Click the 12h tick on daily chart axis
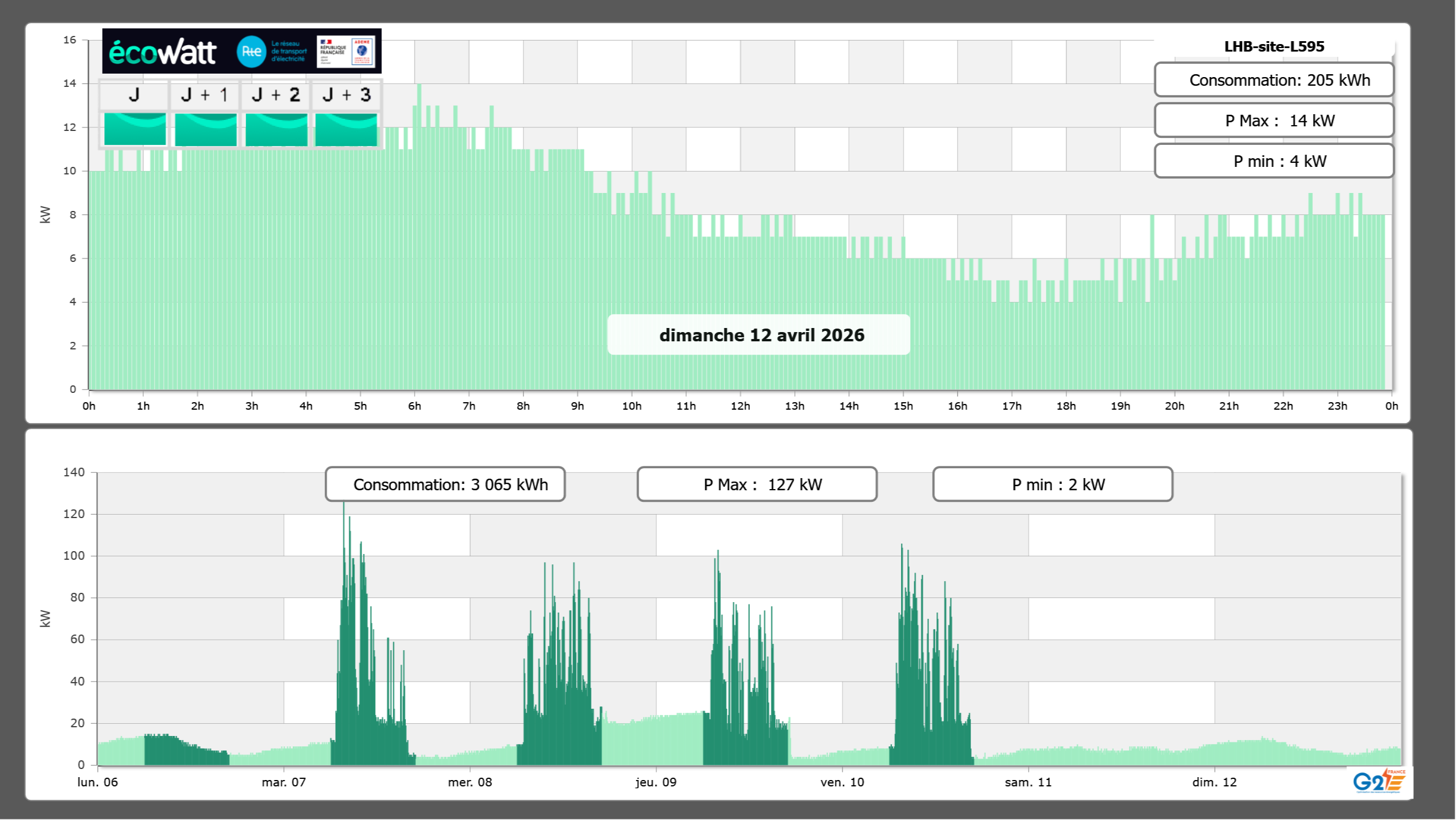The image size is (1456, 820). tap(740, 406)
